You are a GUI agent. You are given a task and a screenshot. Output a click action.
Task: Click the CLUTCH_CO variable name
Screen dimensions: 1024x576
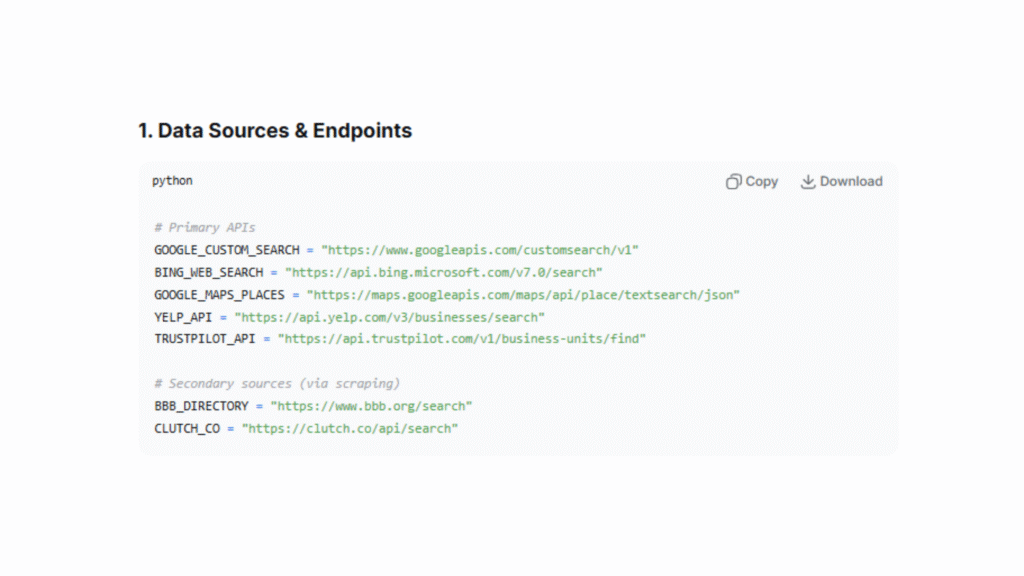point(186,428)
